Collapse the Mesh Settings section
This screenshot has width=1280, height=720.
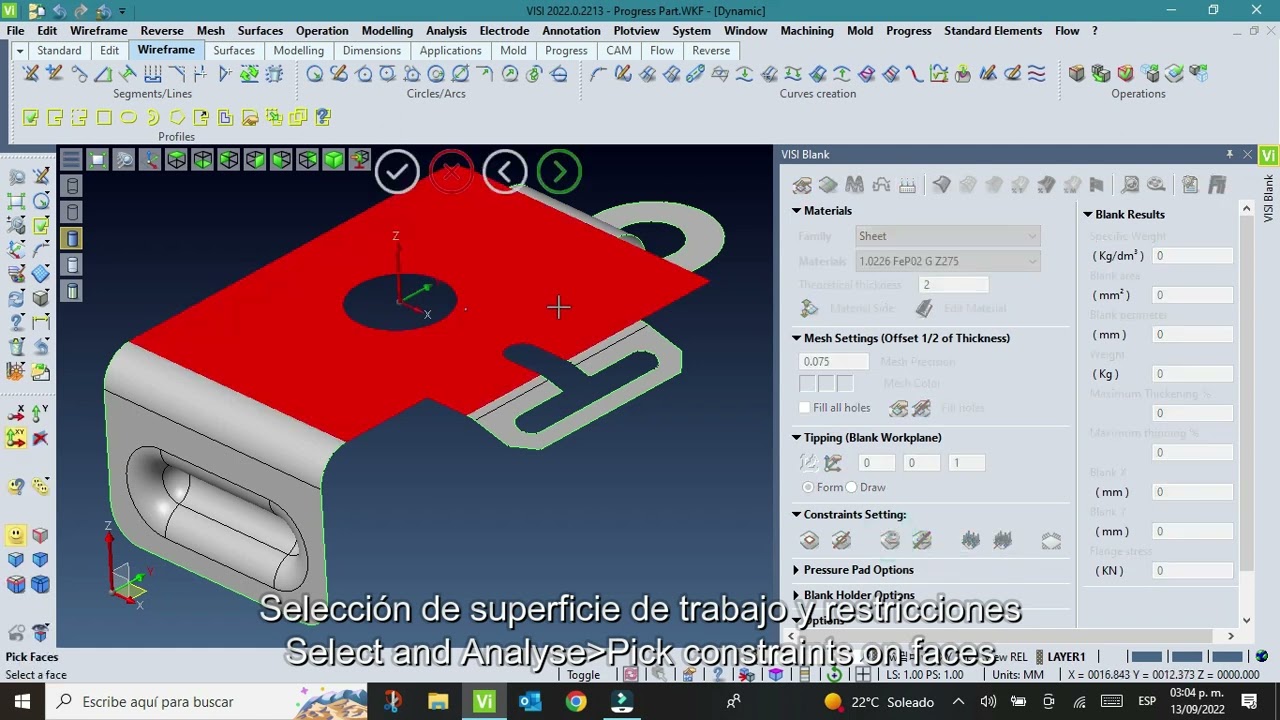[797, 338]
